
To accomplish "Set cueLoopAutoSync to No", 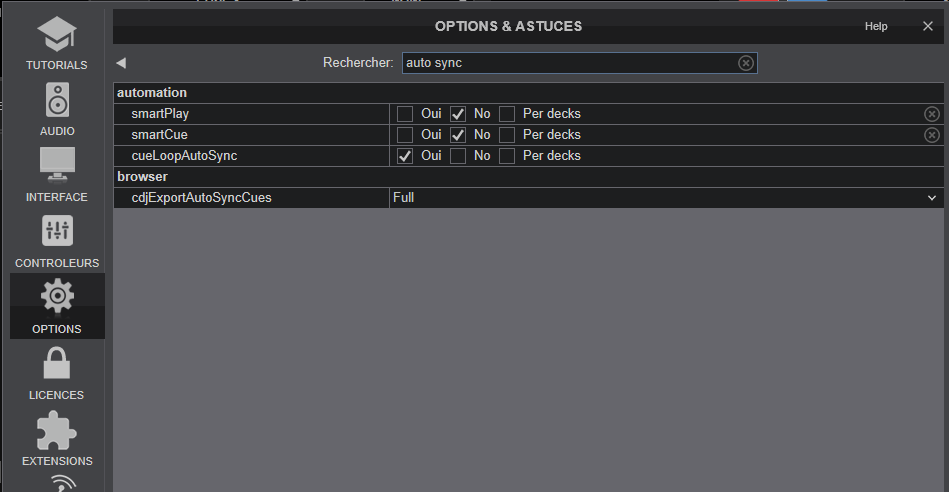I will pos(458,156).
